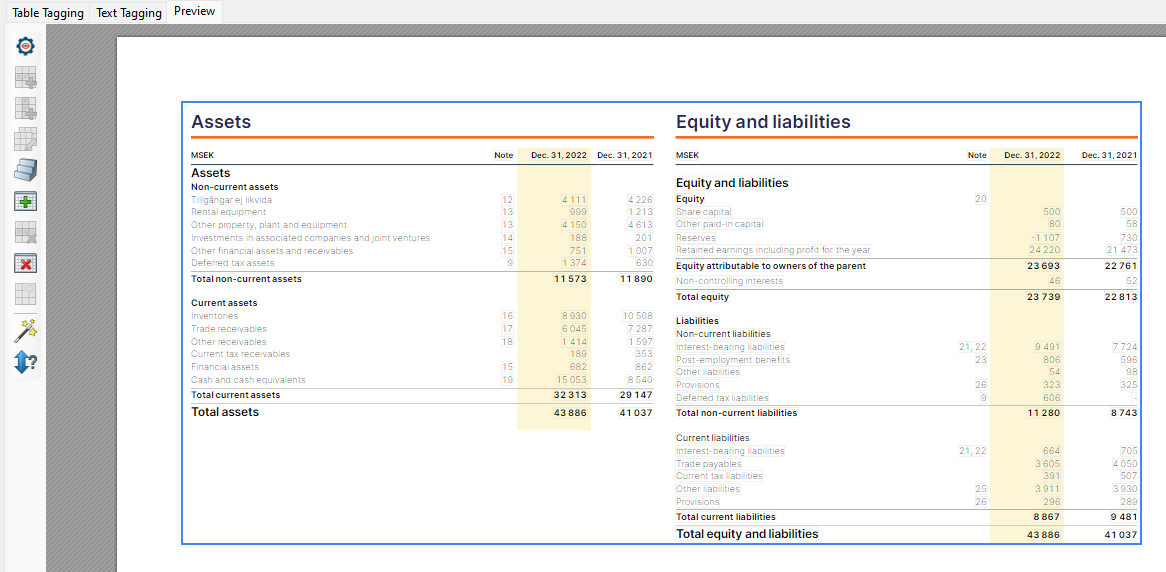Click the 'Cash and cash equivalents' label
Viewport: 1166px width, 572px height.
[248, 380]
